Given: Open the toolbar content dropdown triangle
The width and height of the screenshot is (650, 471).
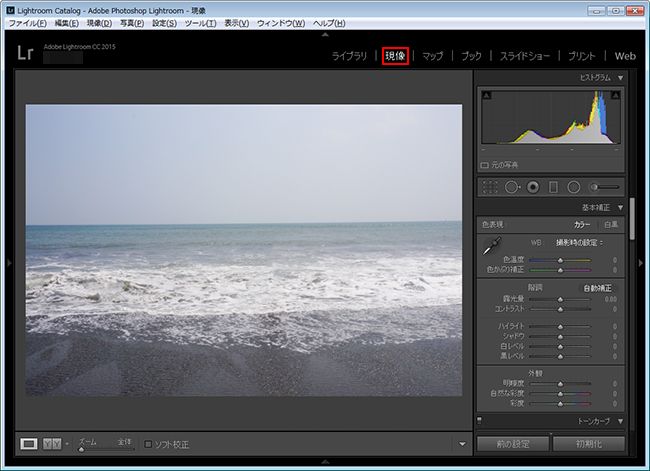Looking at the screenshot, I should point(462,444).
